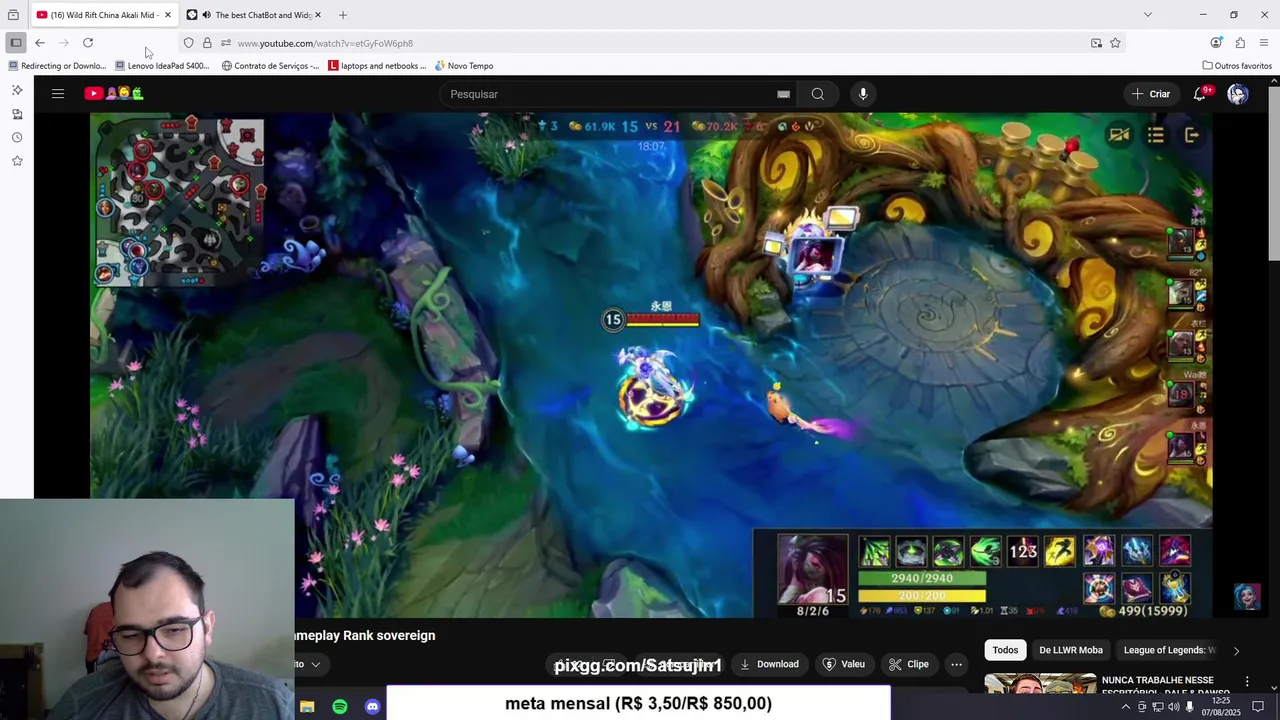Expand the list all tabs chevron
Viewport: 1280px width, 720px height.
[x=1147, y=15]
